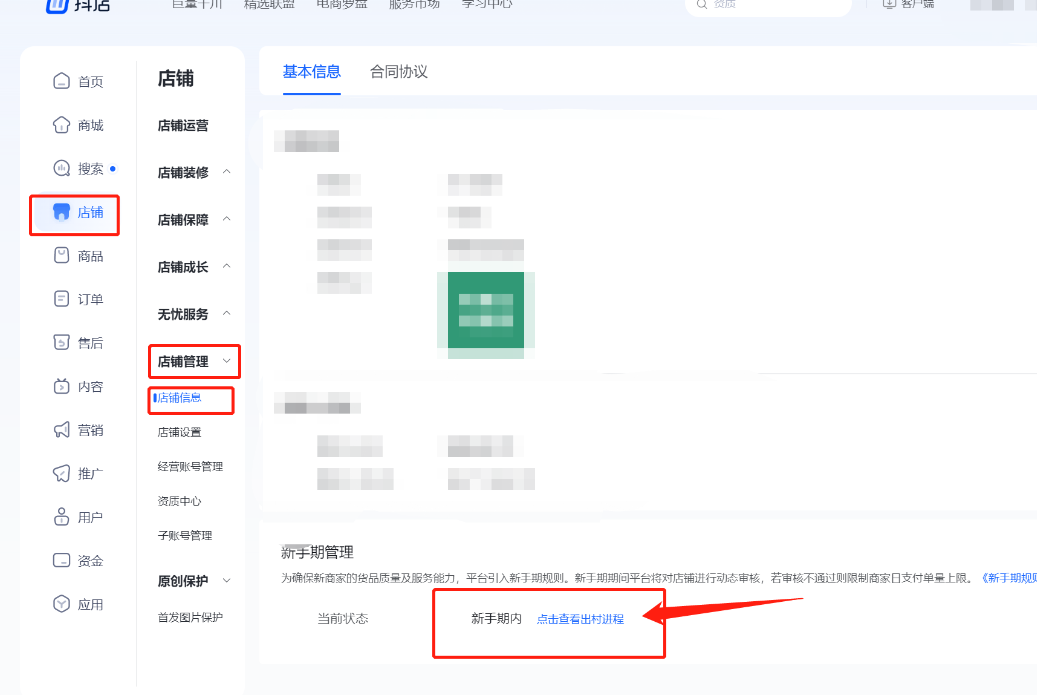The width and height of the screenshot is (1037, 695).
Task: Switch to the 合同协议 tab
Action: tap(398, 72)
